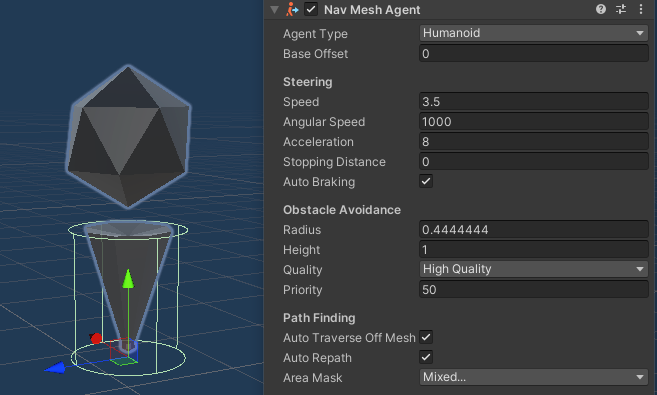The height and width of the screenshot is (395, 657).
Task: Open the component presets sliders icon
Action: (x=621, y=9)
